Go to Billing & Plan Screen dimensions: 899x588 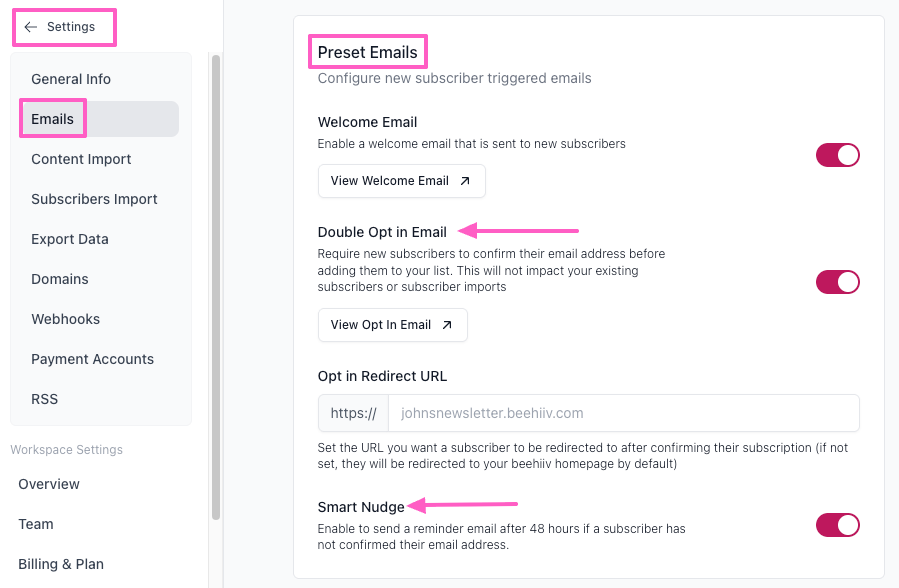[x=61, y=564]
